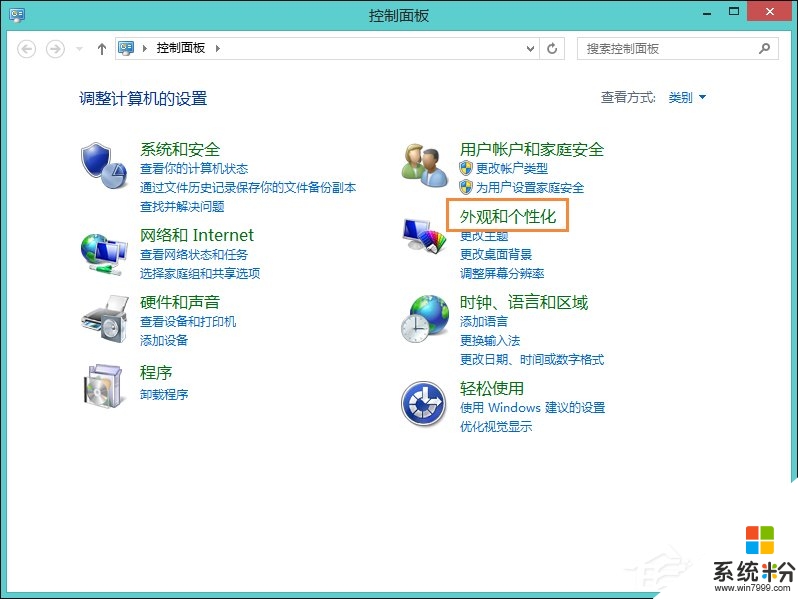798x599 pixels.
Task: Click the Ease of Access icon
Action: (423, 403)
